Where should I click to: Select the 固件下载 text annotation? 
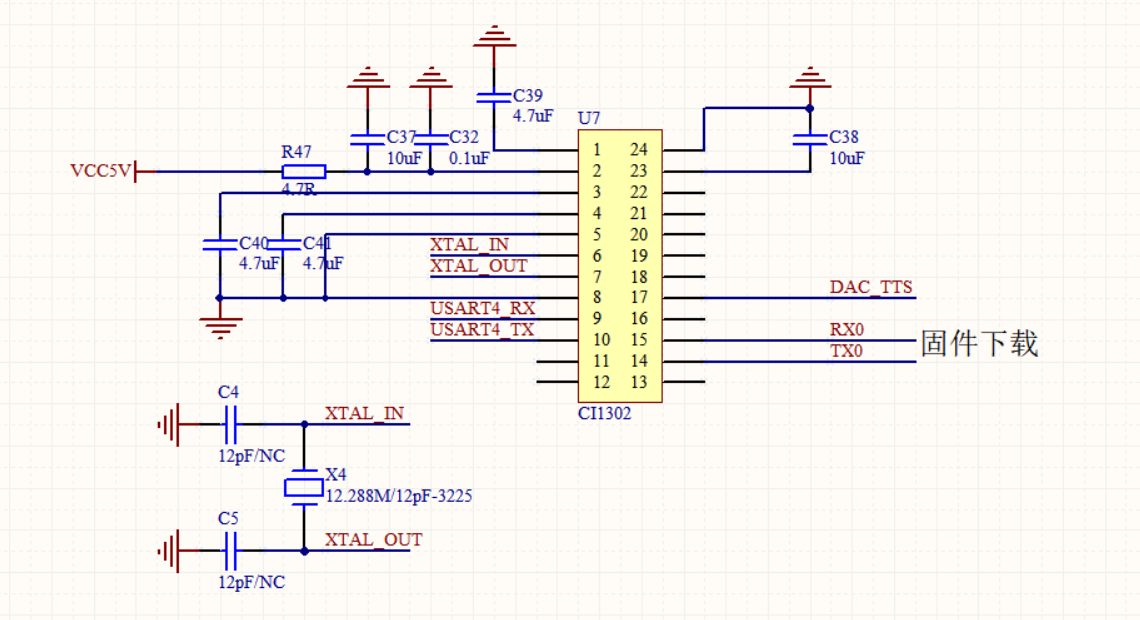click(x=979, y=343)
